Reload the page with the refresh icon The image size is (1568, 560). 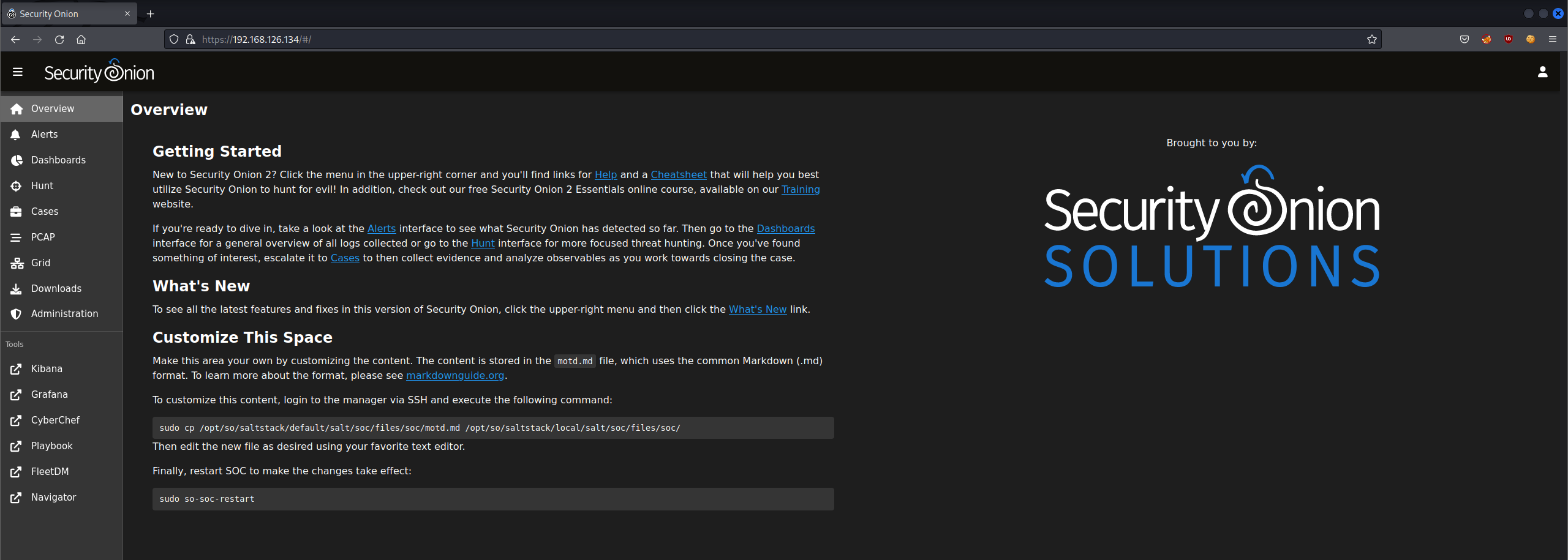(59, 39)
